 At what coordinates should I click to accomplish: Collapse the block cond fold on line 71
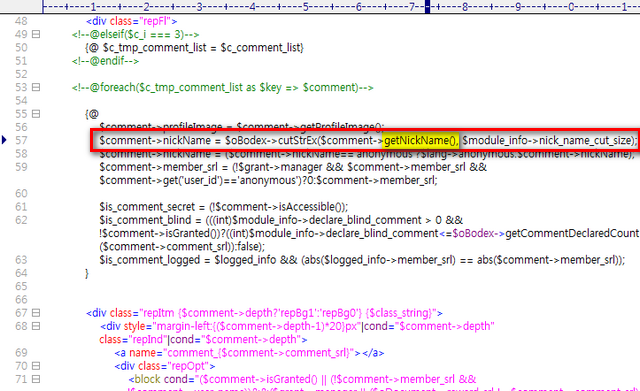tap(36, 379)
